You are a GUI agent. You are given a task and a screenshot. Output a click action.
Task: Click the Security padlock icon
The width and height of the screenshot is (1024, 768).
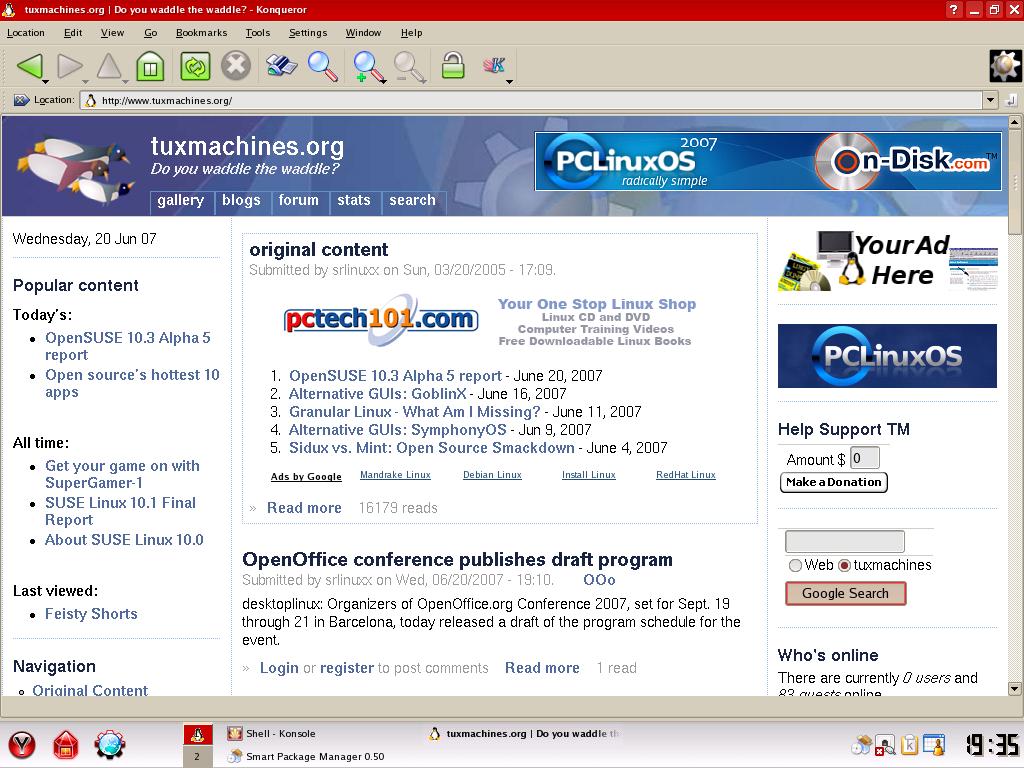click(453, 65)
